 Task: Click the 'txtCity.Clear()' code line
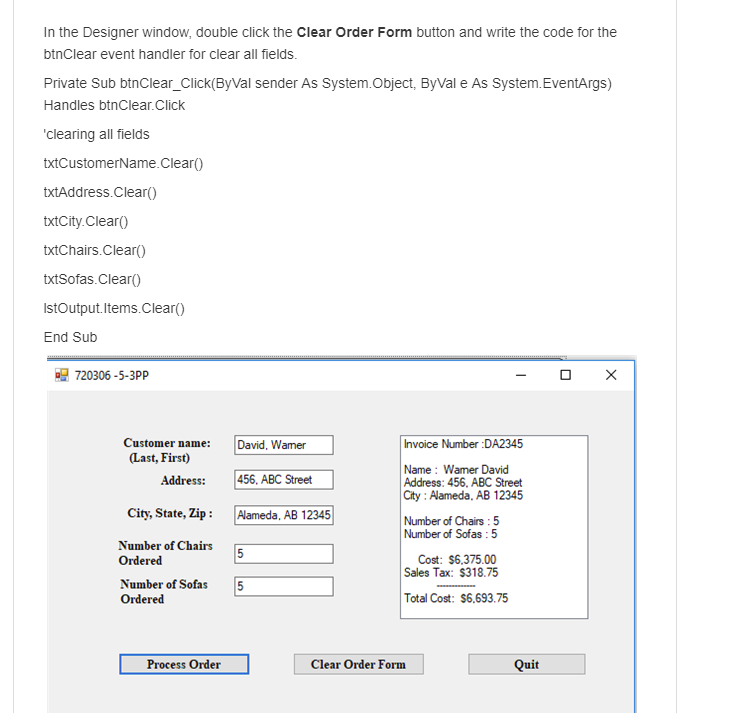[x=86, y=221]
